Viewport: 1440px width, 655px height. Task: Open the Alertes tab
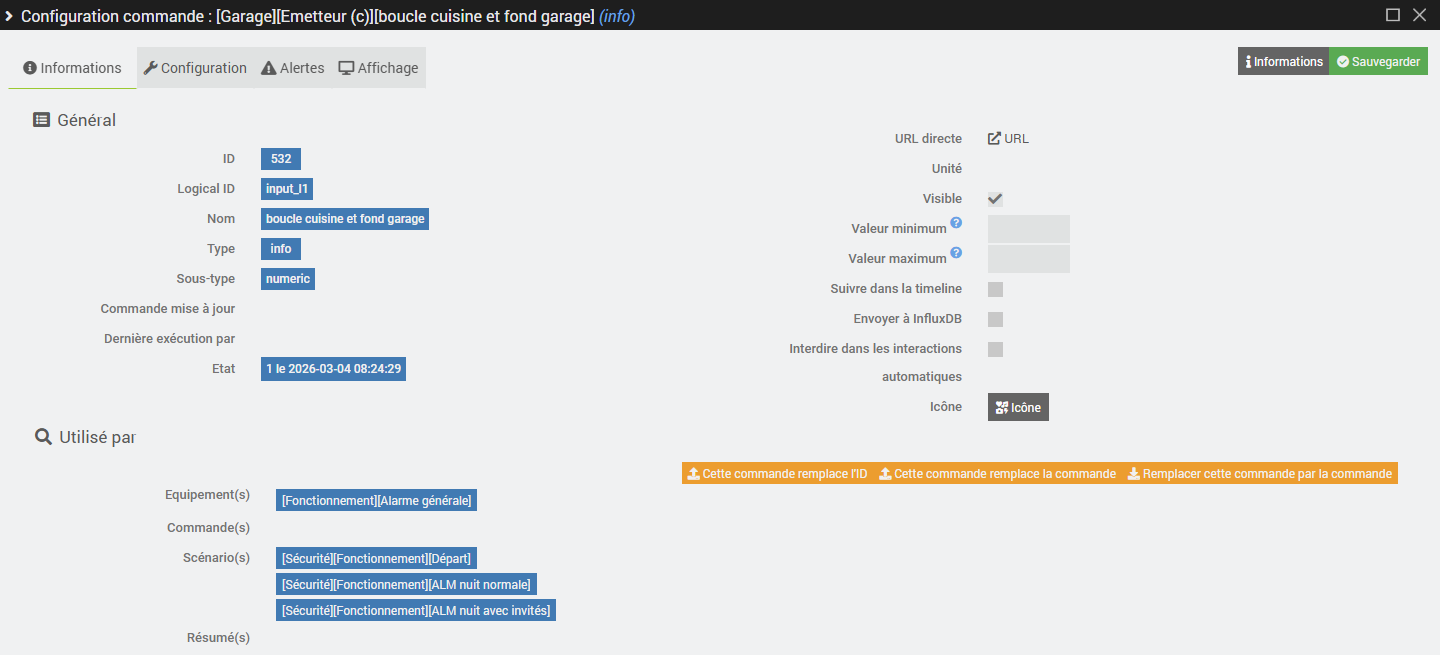pos(293,68)
